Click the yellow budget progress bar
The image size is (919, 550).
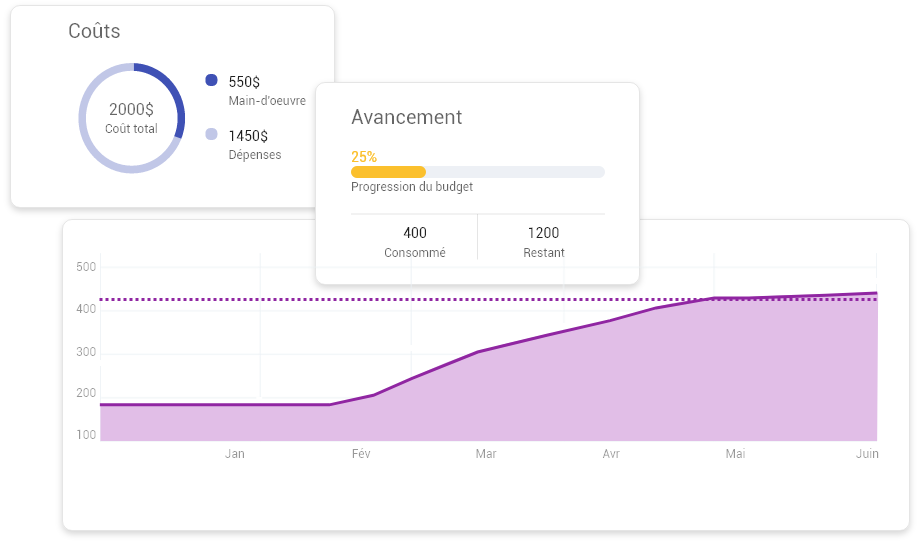pos(388,172)
